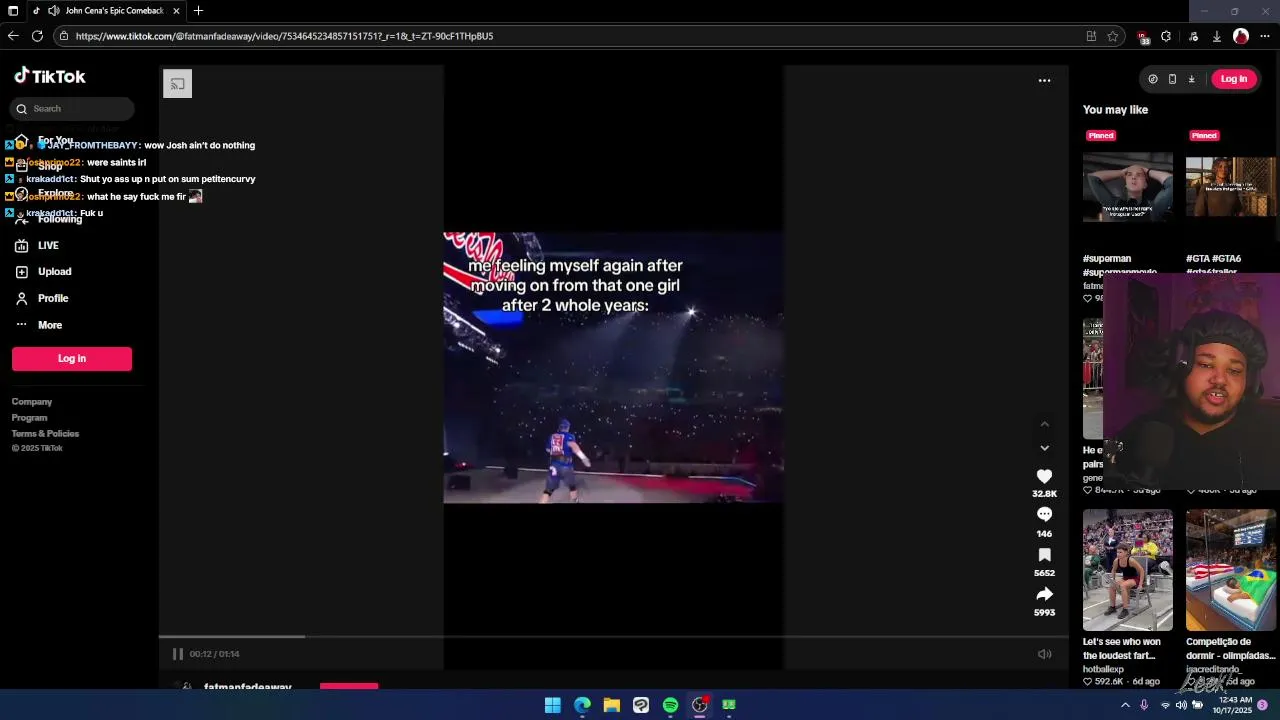
Task: Go to previous video with up chevron
Action: click(x=1044, y=424)
